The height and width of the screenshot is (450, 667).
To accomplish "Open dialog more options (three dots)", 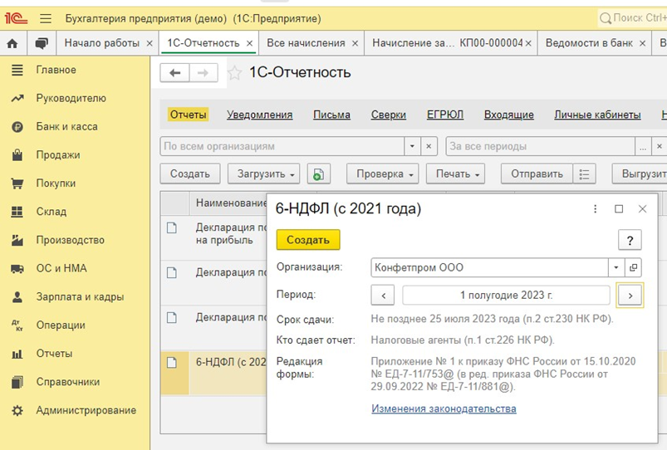I will (595, 209).
